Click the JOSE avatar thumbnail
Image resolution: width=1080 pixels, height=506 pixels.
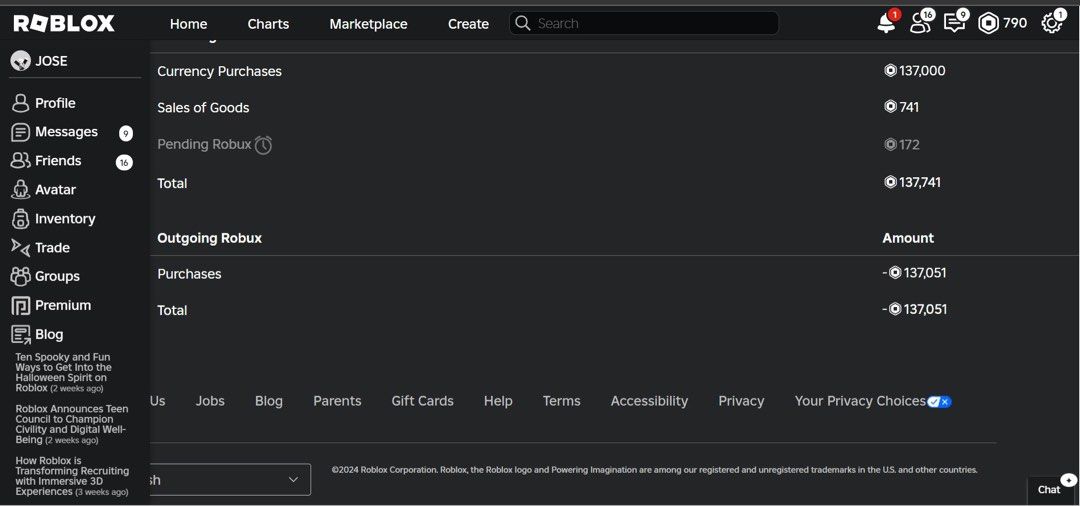pos(21,61)
